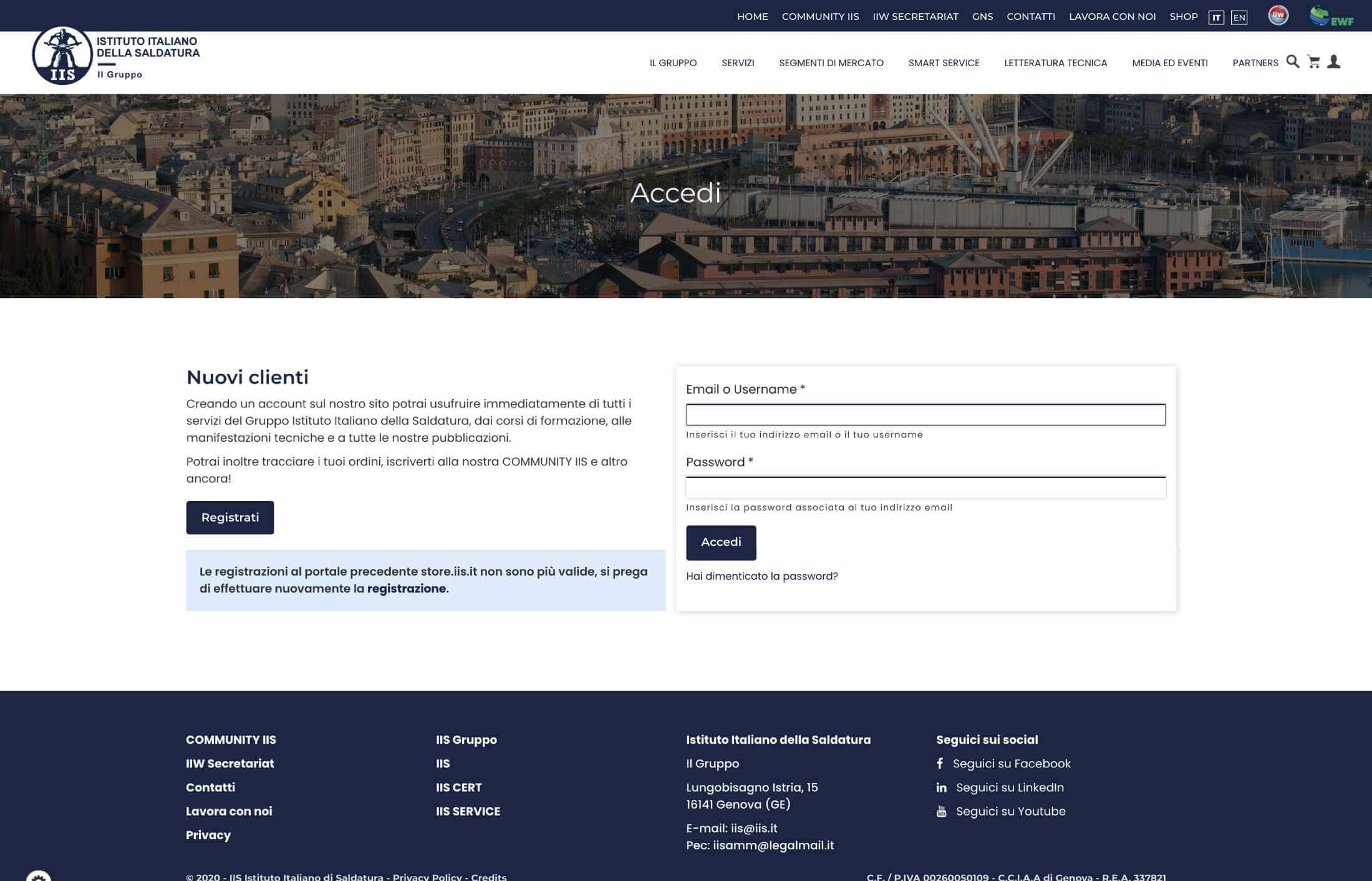Click the user account icon
The width and height of the screenshot is (1372, 881).
1334,62
